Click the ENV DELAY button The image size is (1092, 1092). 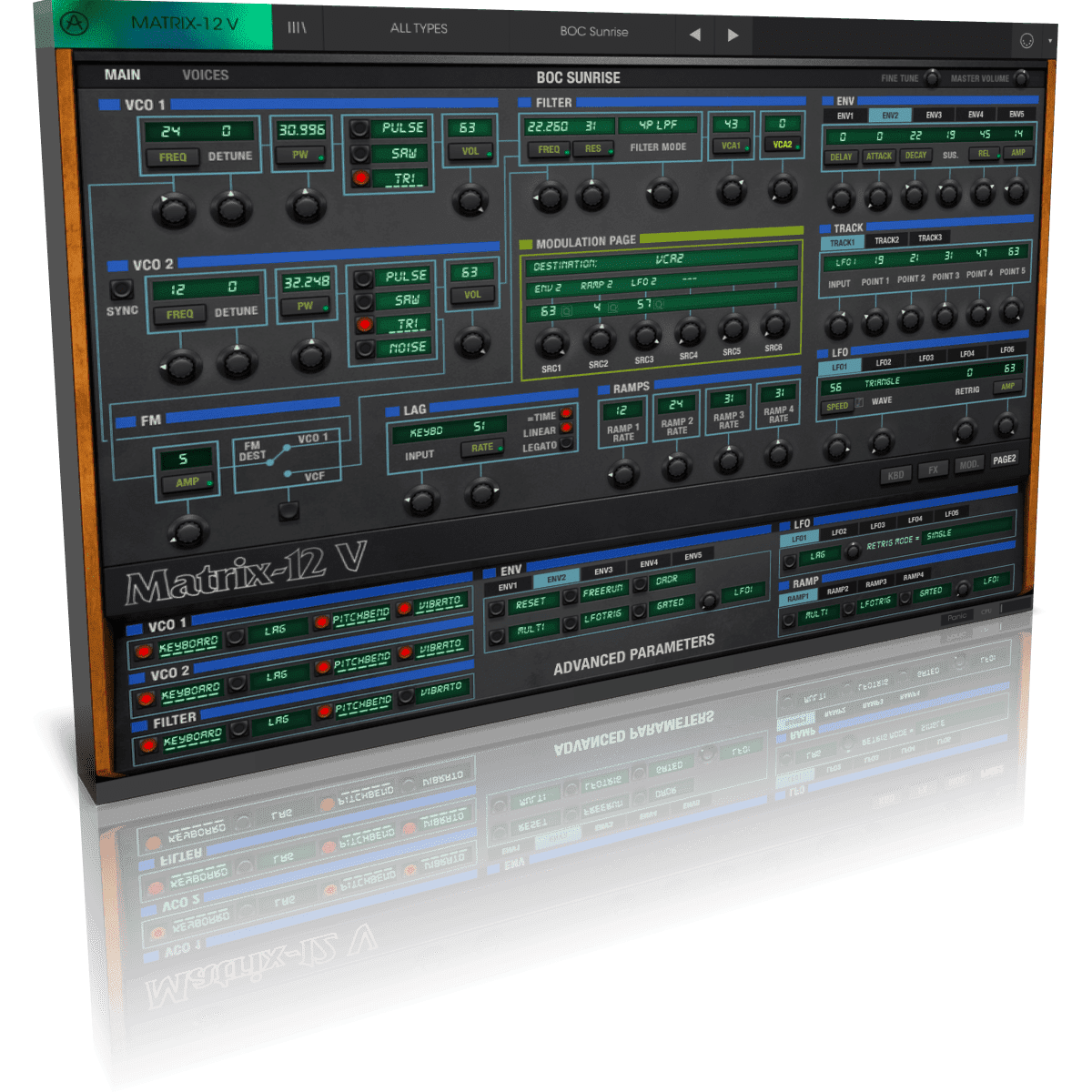tap(842, 157)
